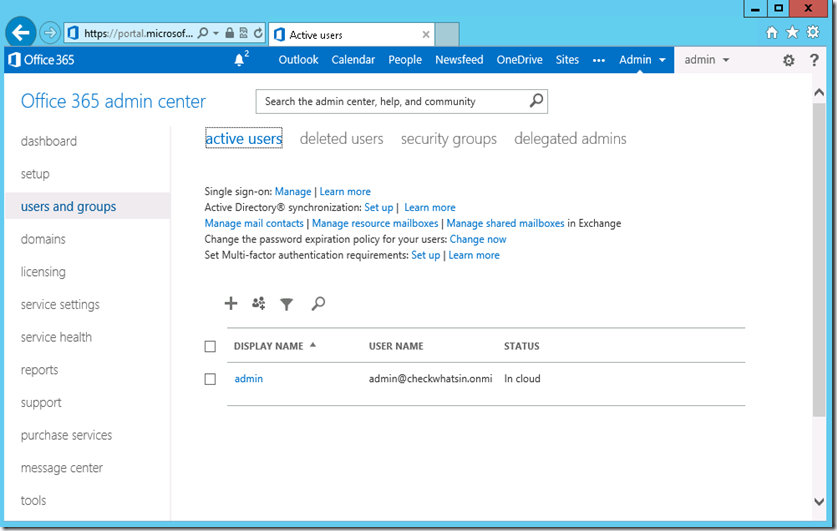Screen dimensions: 837x531
Task: Open OneDrive from top navigation
Action: coord(519,60)
